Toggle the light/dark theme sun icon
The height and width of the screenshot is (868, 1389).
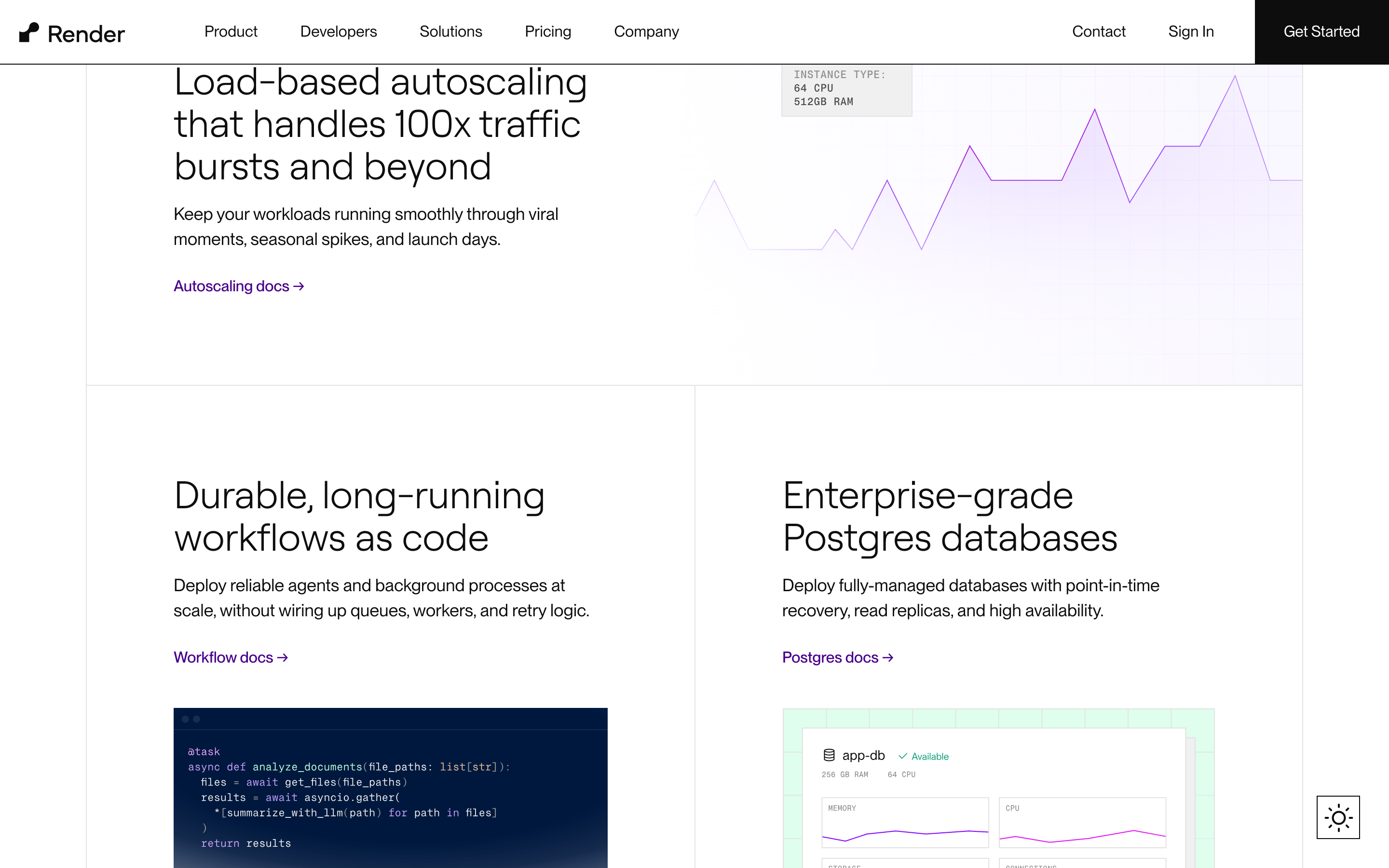(1338, 817)
